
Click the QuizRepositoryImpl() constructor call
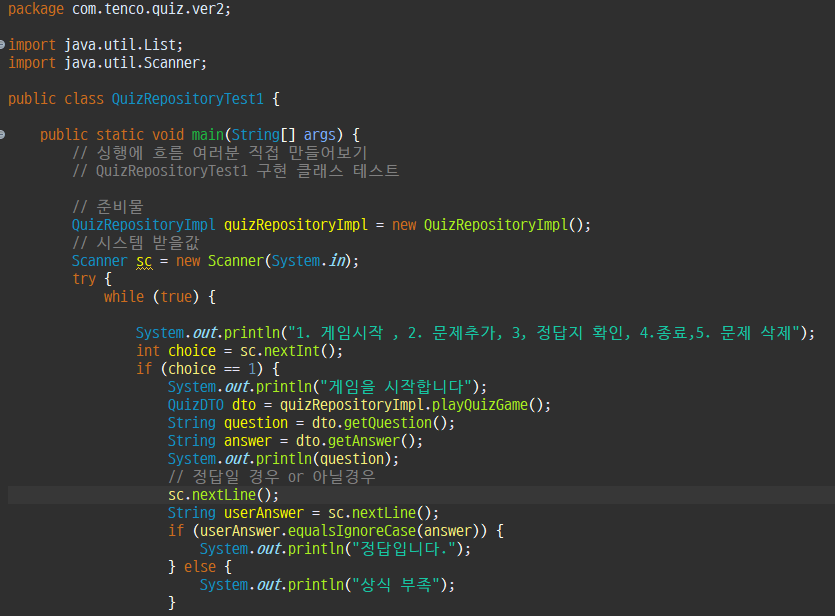[504, 225]
